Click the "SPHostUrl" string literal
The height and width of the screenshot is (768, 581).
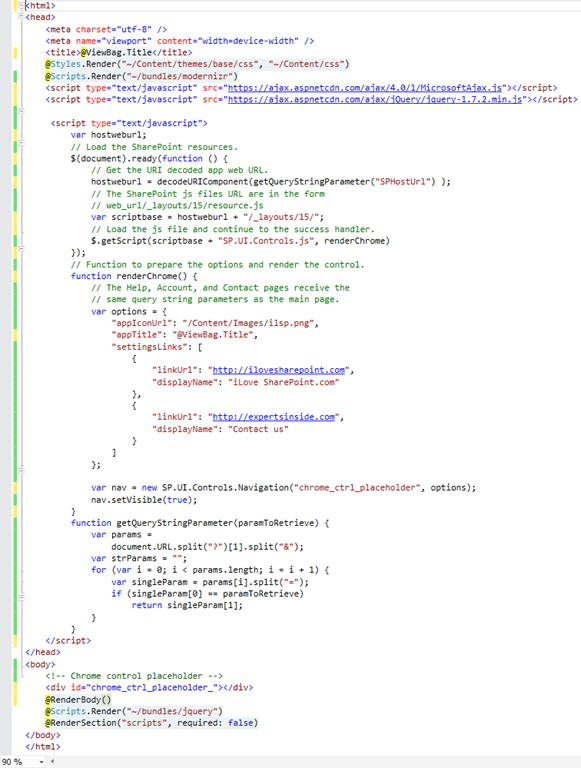(x=405, y=182)
